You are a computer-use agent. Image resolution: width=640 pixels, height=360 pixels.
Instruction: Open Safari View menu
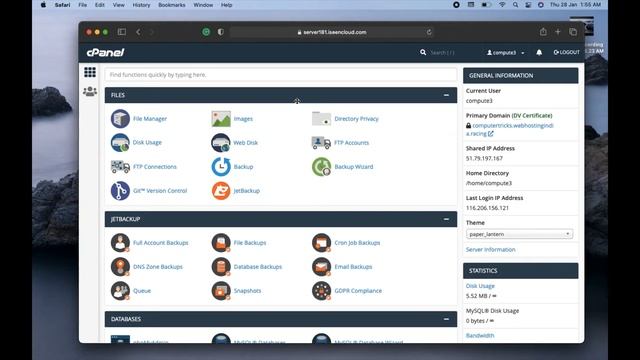118,5
